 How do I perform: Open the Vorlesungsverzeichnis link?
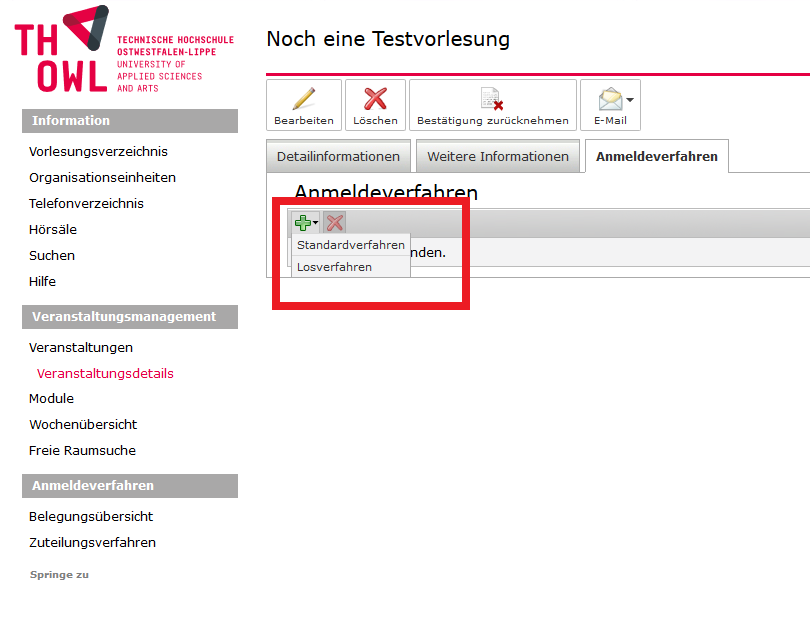(98, 152)
